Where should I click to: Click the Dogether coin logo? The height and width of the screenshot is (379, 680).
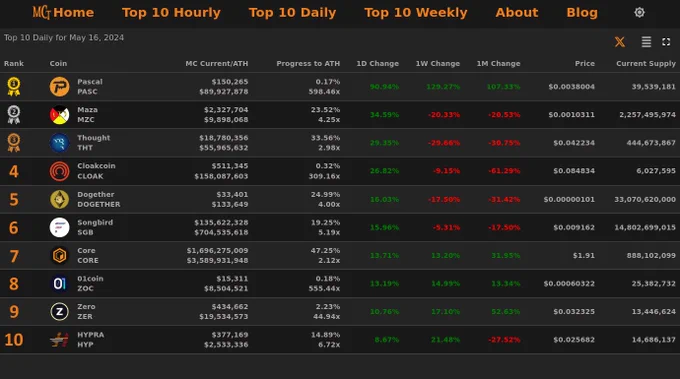59,199
